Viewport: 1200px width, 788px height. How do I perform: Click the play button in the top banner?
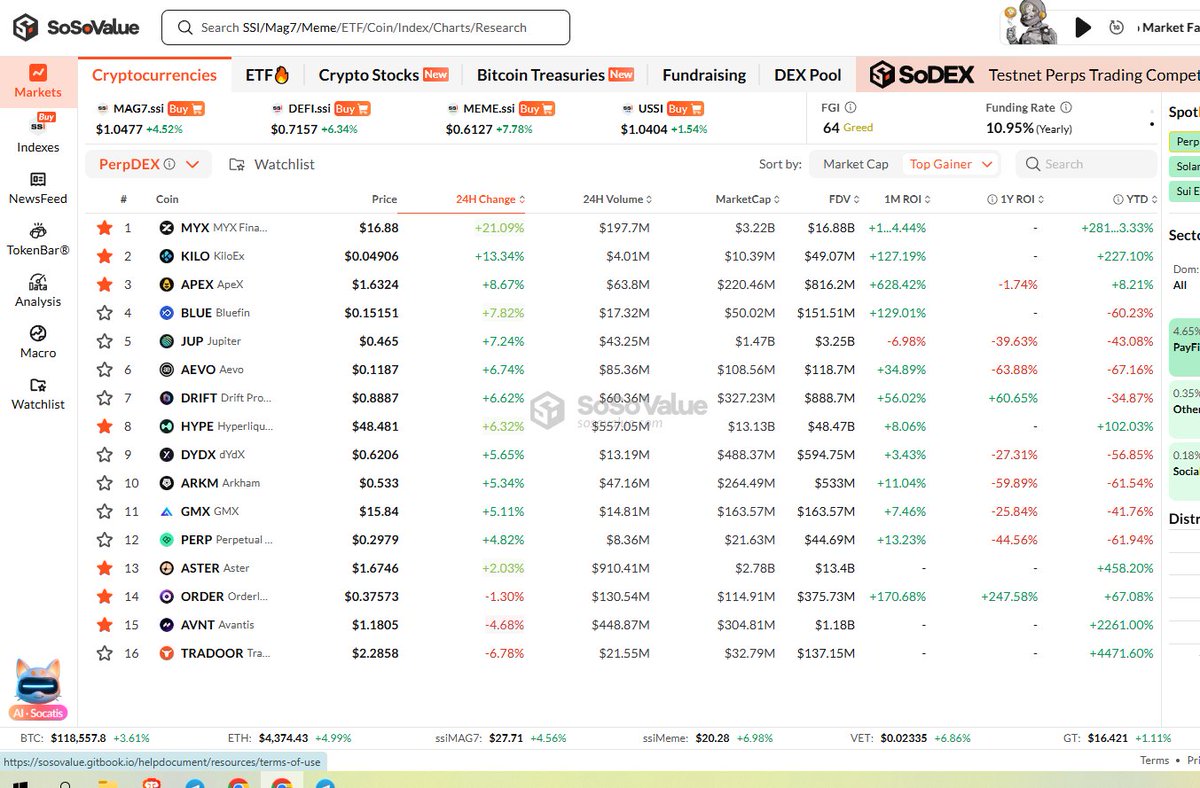click(1082, 28)
